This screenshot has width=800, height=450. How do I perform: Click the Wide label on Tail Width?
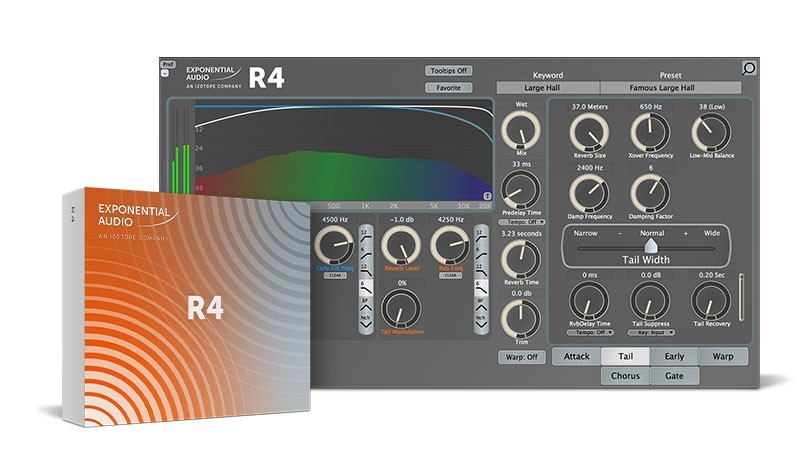[x=712, y=233]
